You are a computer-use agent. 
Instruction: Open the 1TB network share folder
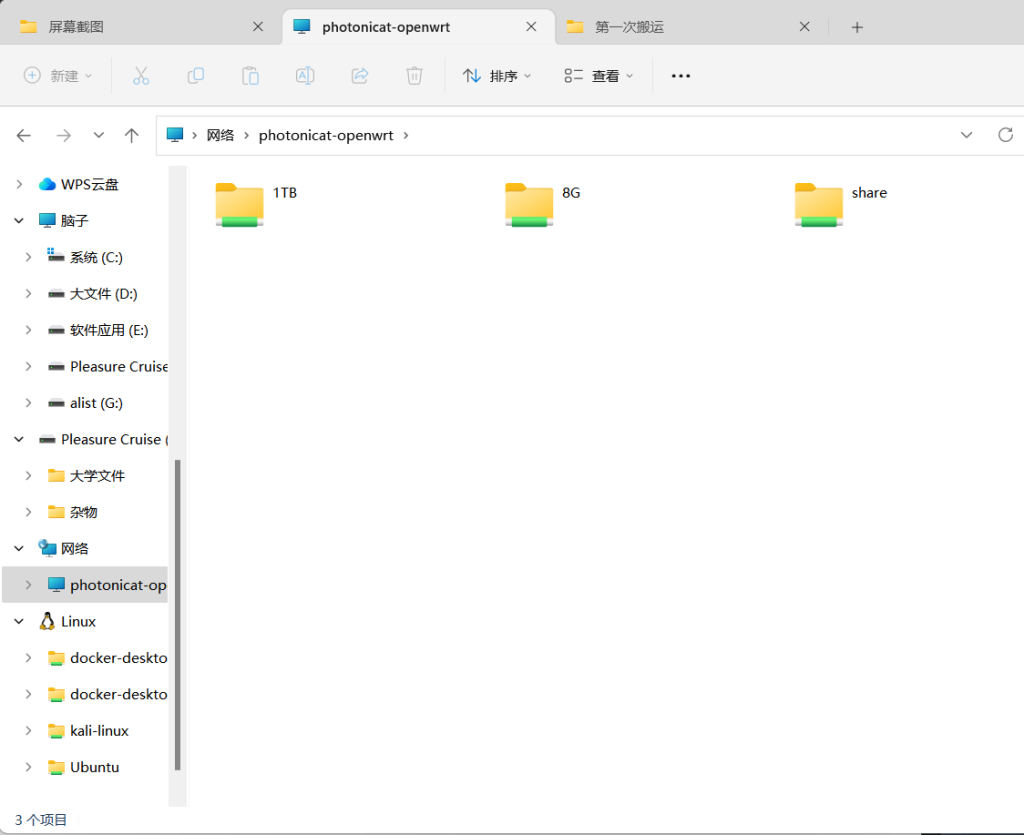pyautogui.click(x=240, y=204)
